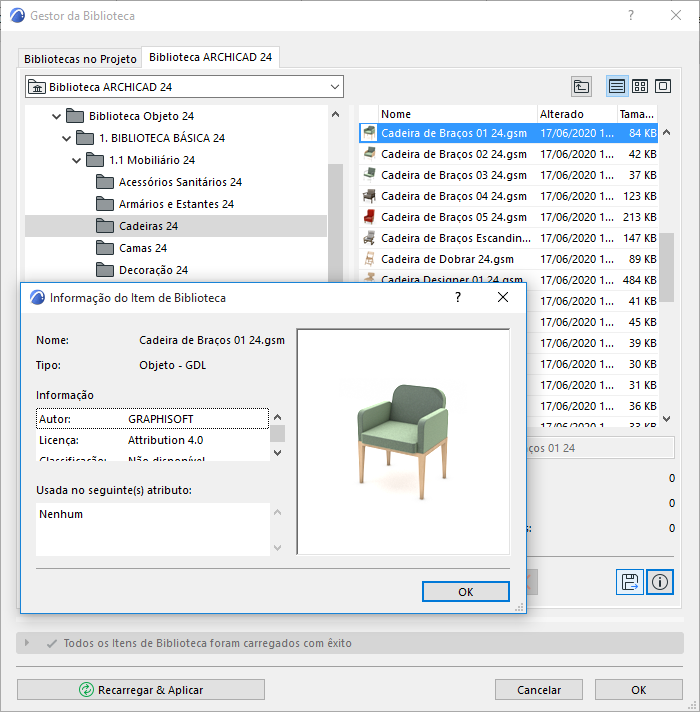Click Cadeira de Braços 04 file icon
This screenshot has width=700, height=712.
tap(370, 196)
